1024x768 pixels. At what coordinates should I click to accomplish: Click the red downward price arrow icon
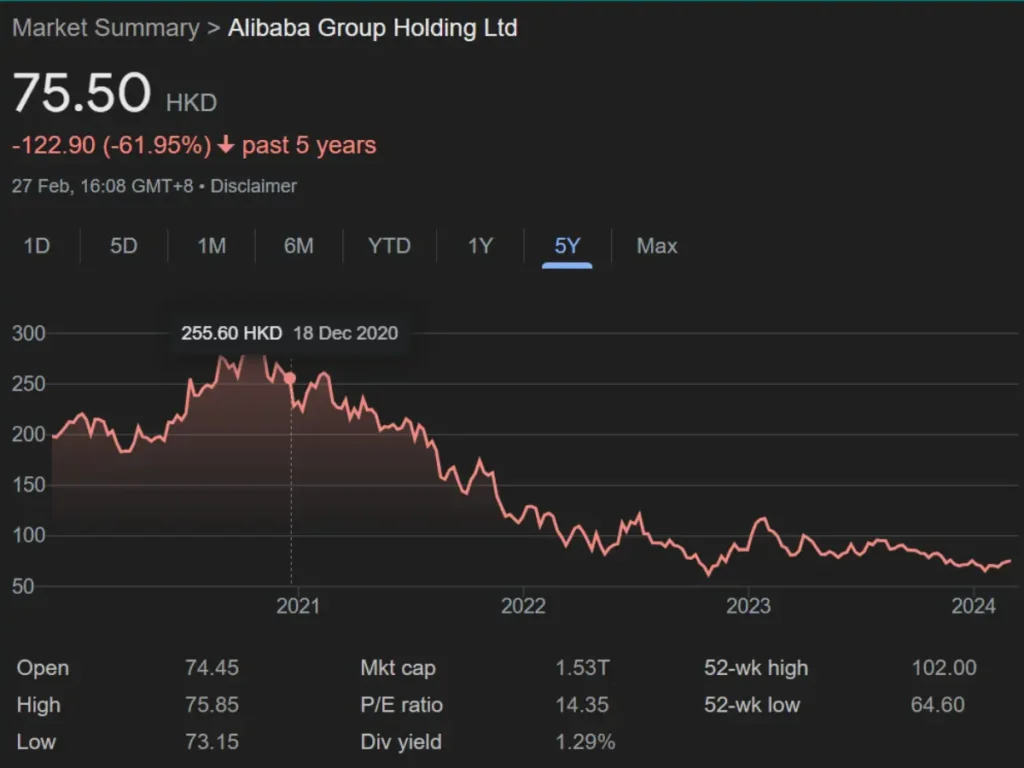click(227, 146)
